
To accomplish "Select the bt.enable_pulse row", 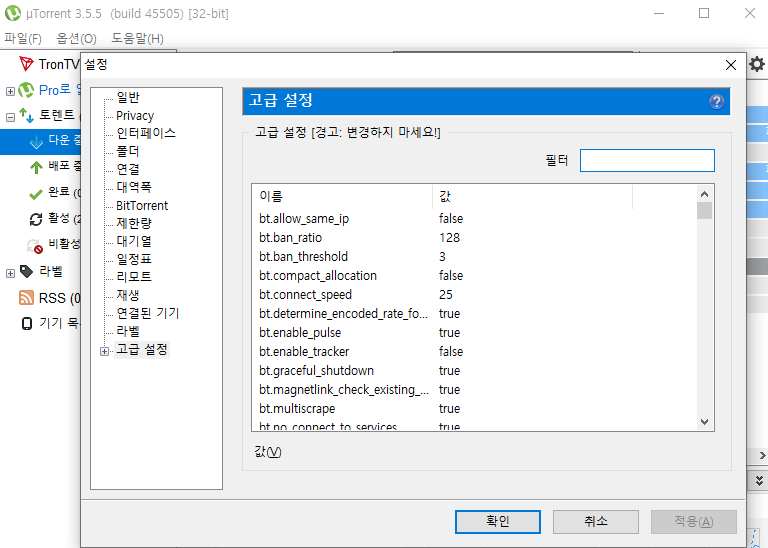I will 474,333.
